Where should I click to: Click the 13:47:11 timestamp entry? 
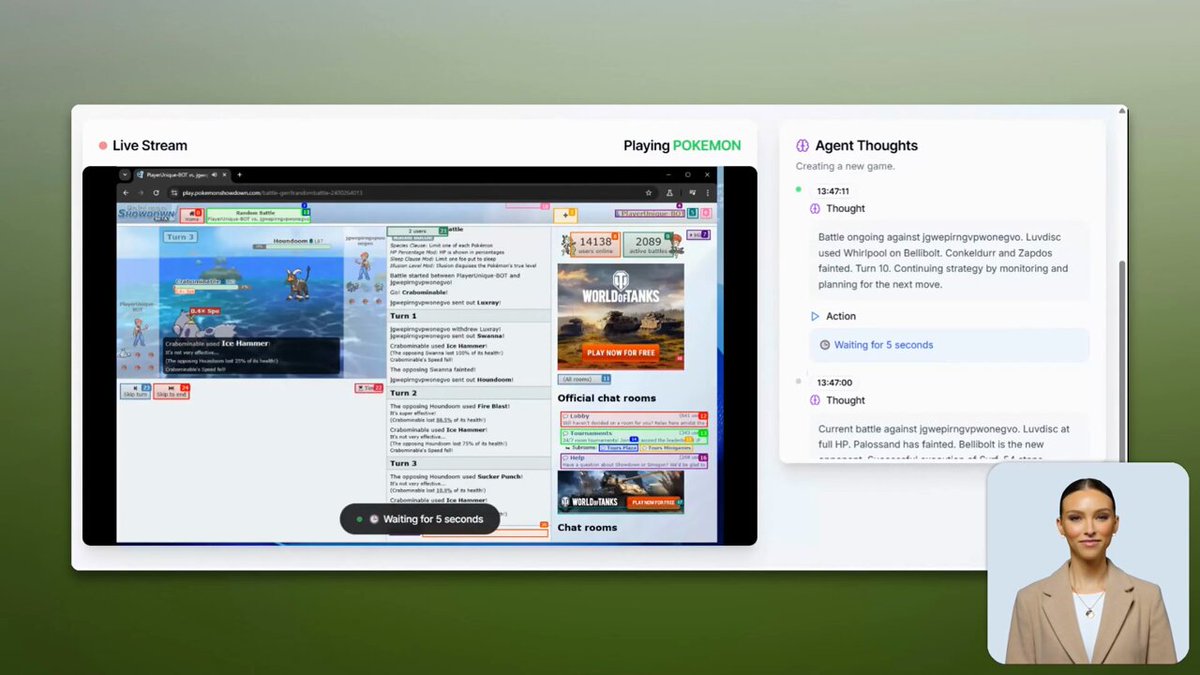(x=833, y=191)
